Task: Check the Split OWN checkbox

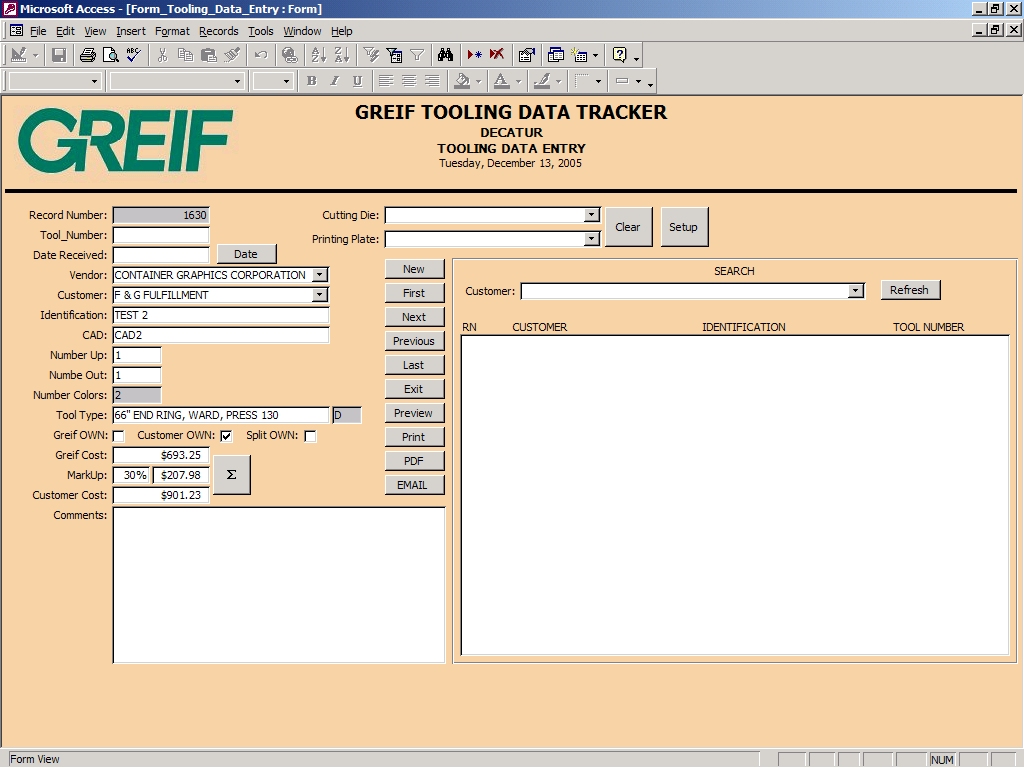Action: click(x=310, y=436)
